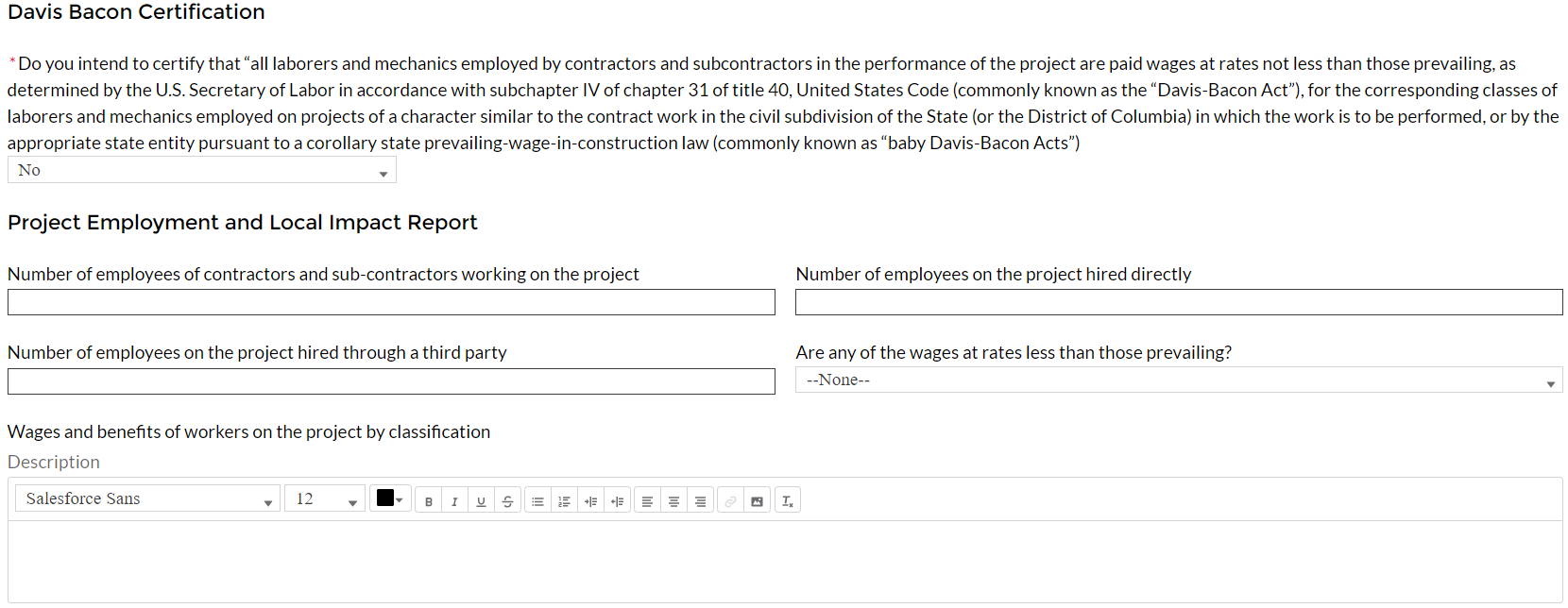Apply strikethrough formatting
Image resolution: width=1568 pixels, height=608 pixels.
point(507,501)
